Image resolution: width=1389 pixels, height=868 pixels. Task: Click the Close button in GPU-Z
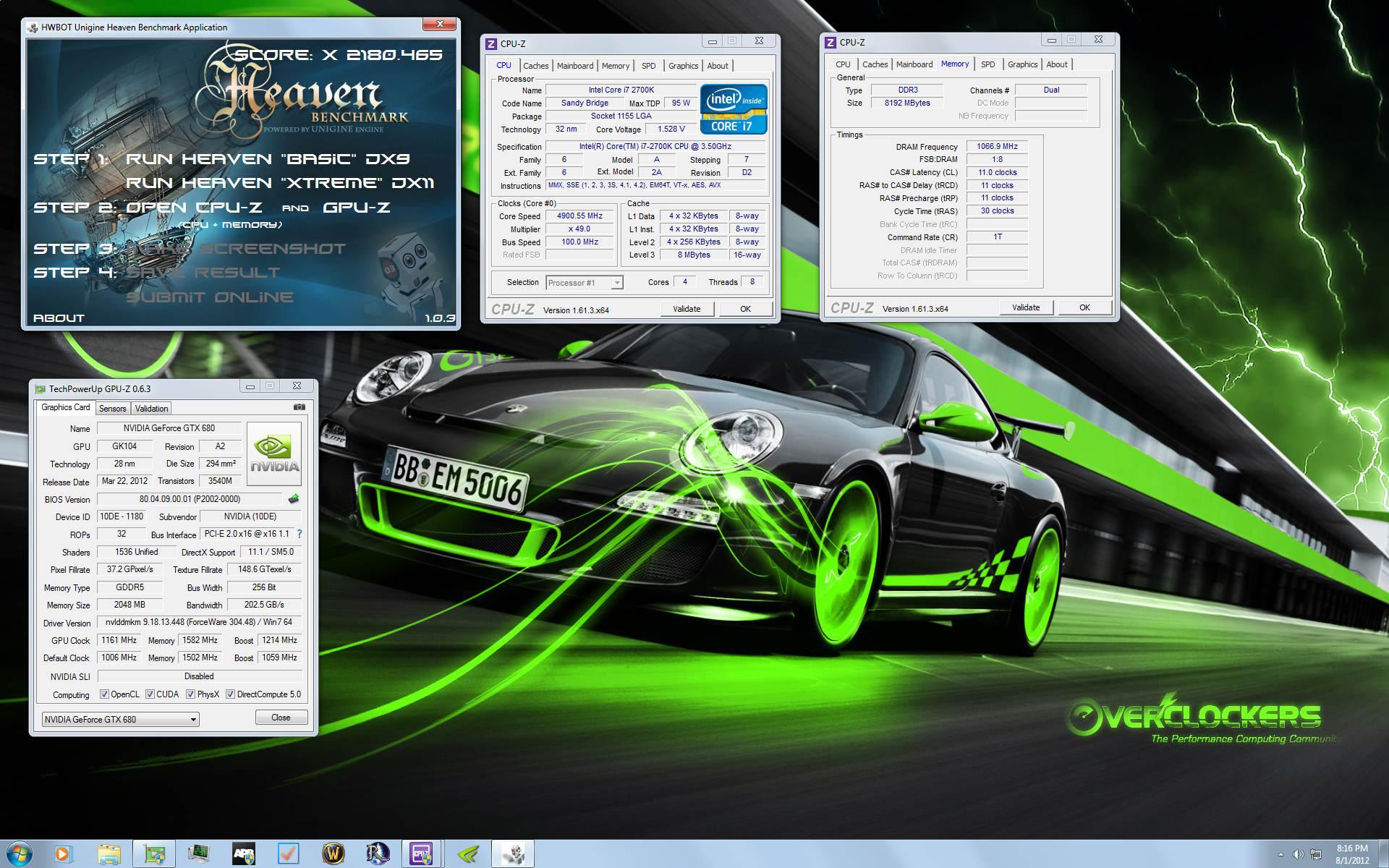(x=281, y=718)
